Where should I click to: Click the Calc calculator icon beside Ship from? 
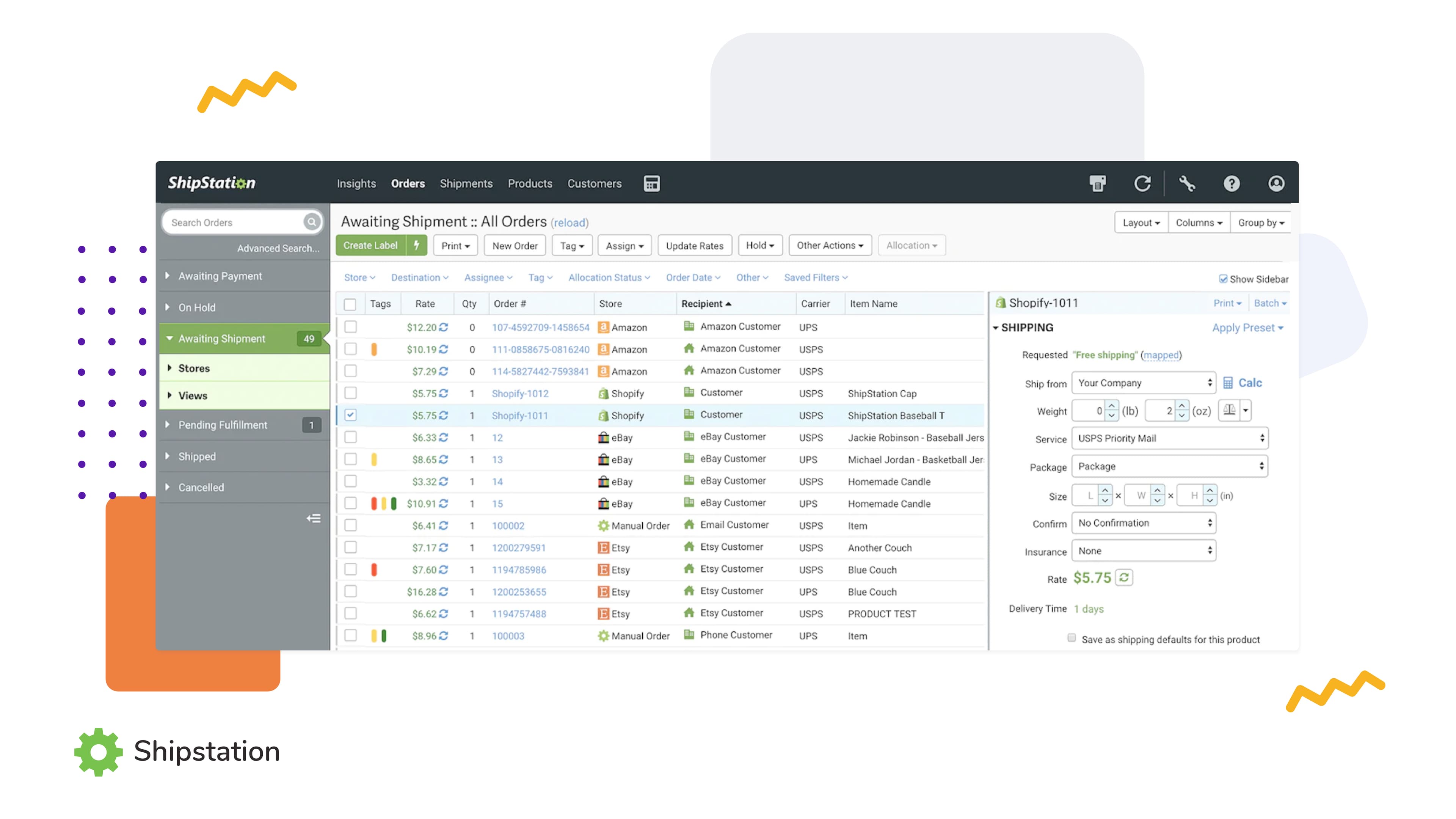(1228, 383)
